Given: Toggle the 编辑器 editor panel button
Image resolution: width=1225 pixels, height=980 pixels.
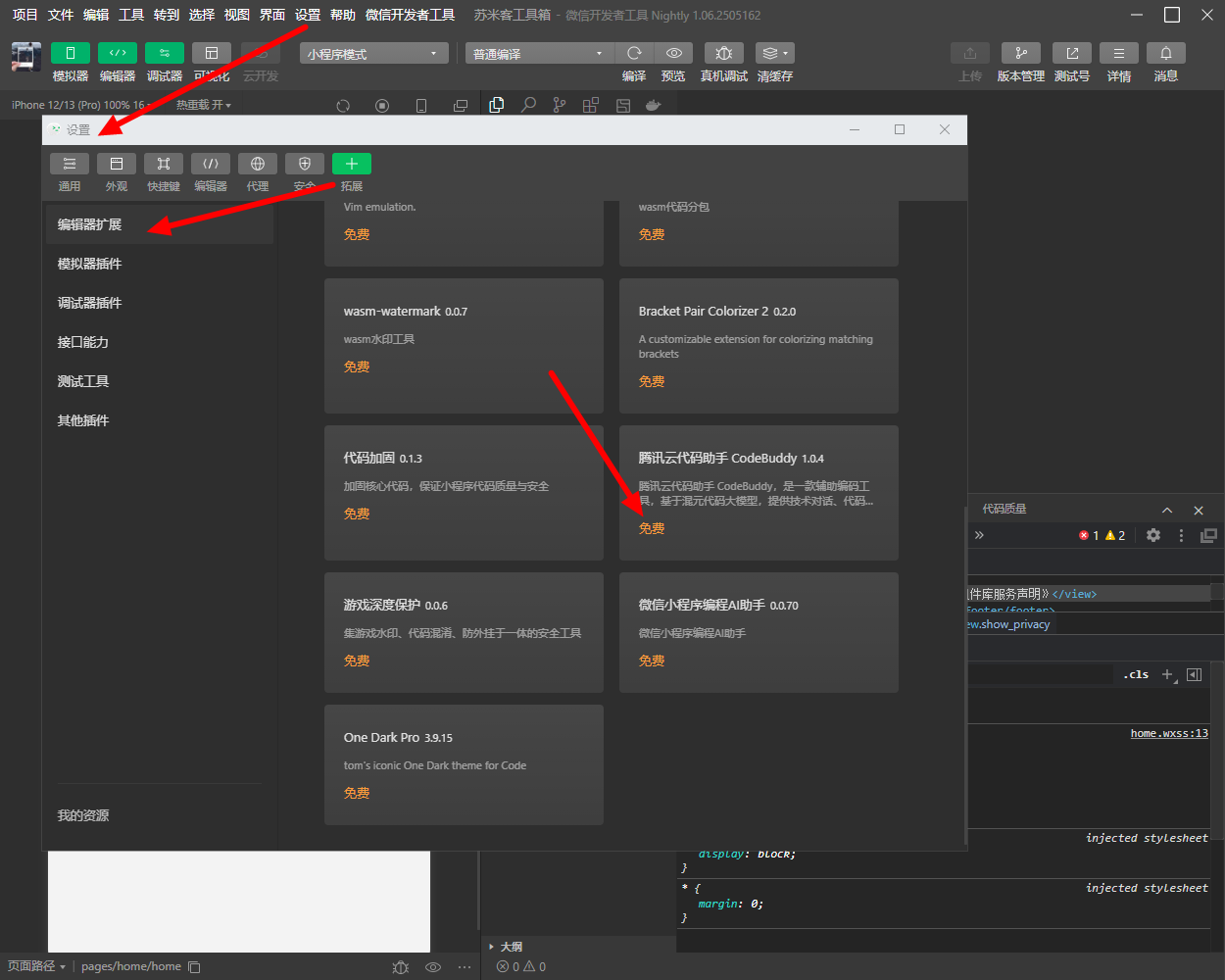Looking at the screenshot, I should pyautogui.click(x=118, y=53).
